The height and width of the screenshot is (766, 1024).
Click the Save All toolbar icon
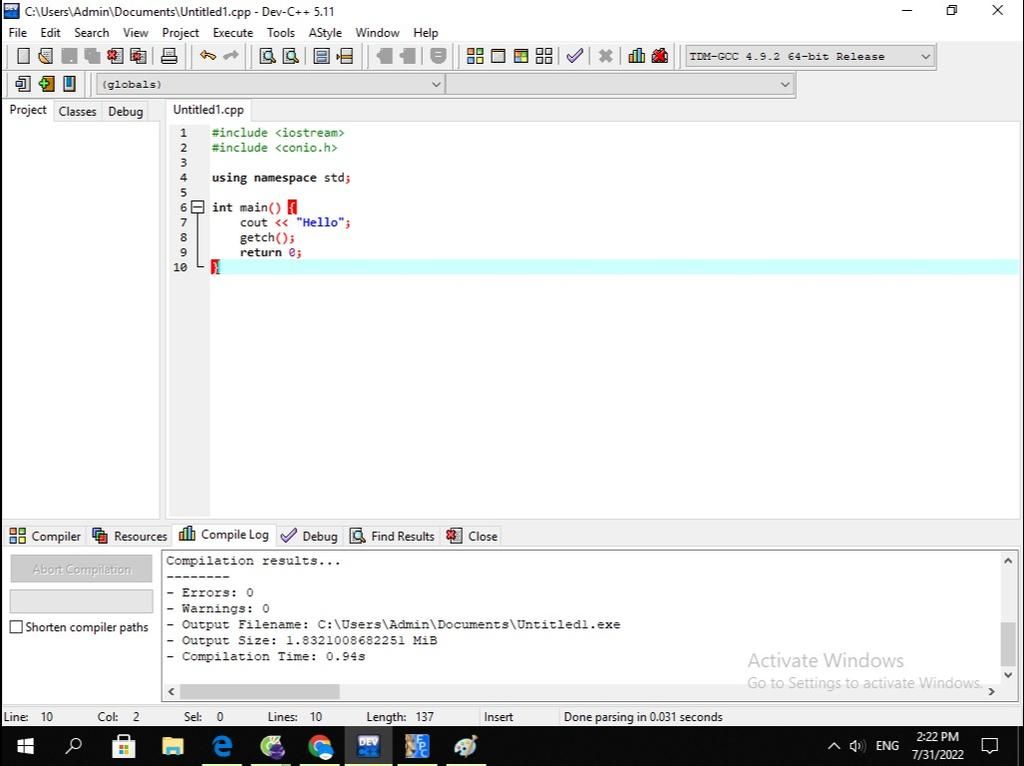[x=92, y=56]
